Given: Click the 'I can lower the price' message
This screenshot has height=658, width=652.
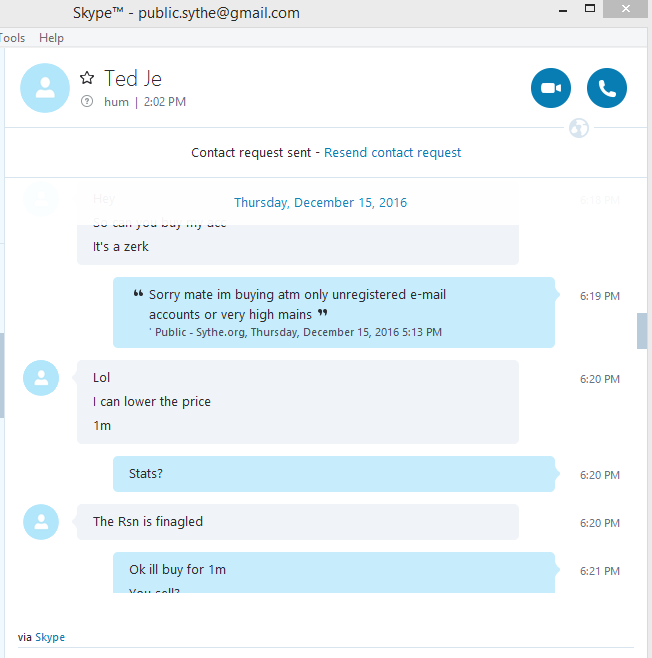Looking at the screenshot, I should coord(152,402).
